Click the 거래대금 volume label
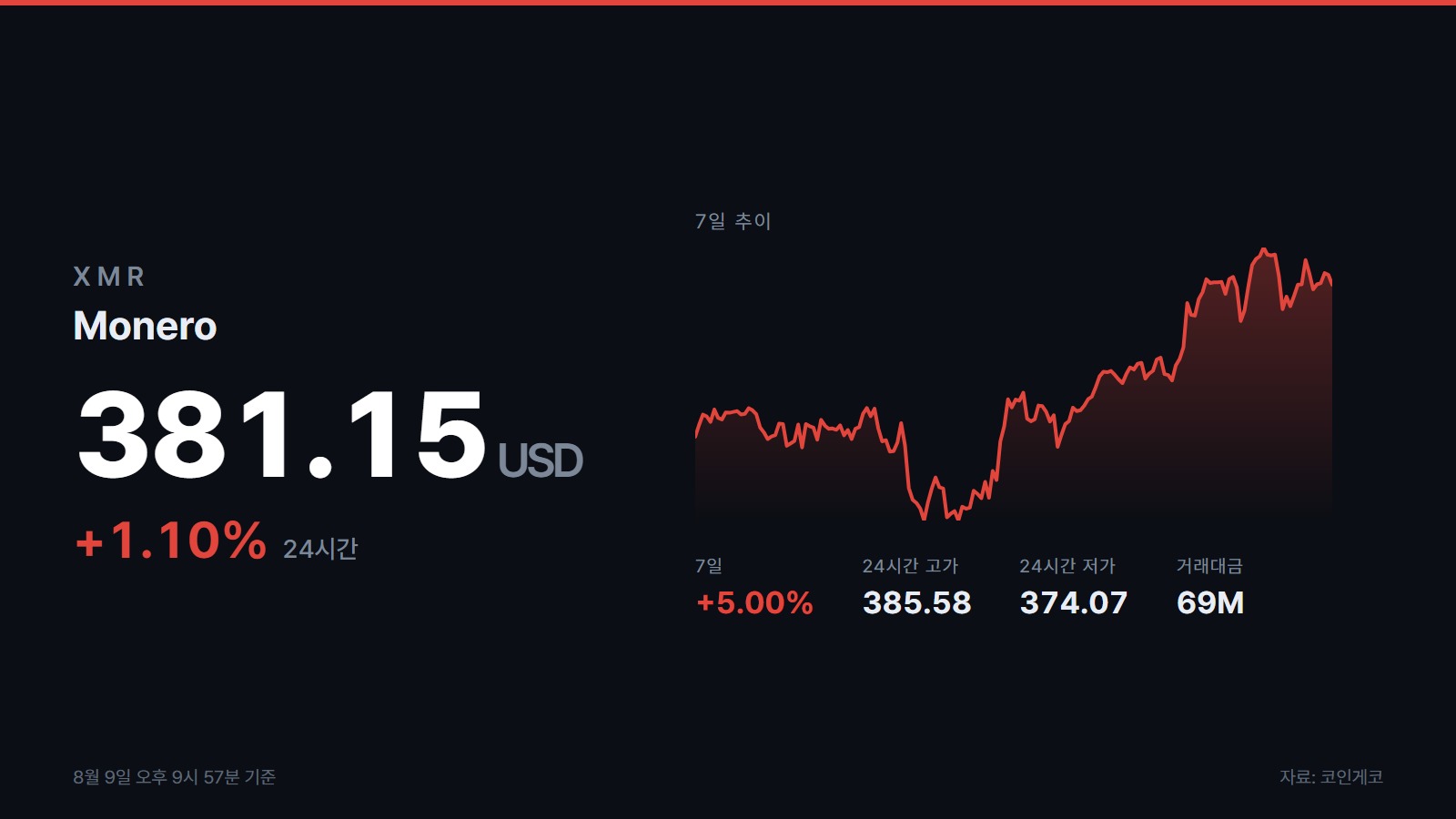 tap(1209, 566)
